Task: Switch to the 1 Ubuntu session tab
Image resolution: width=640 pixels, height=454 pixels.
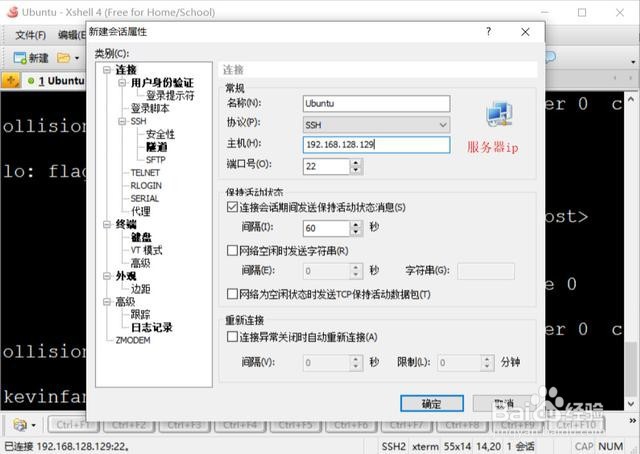Action: [56, 81]
